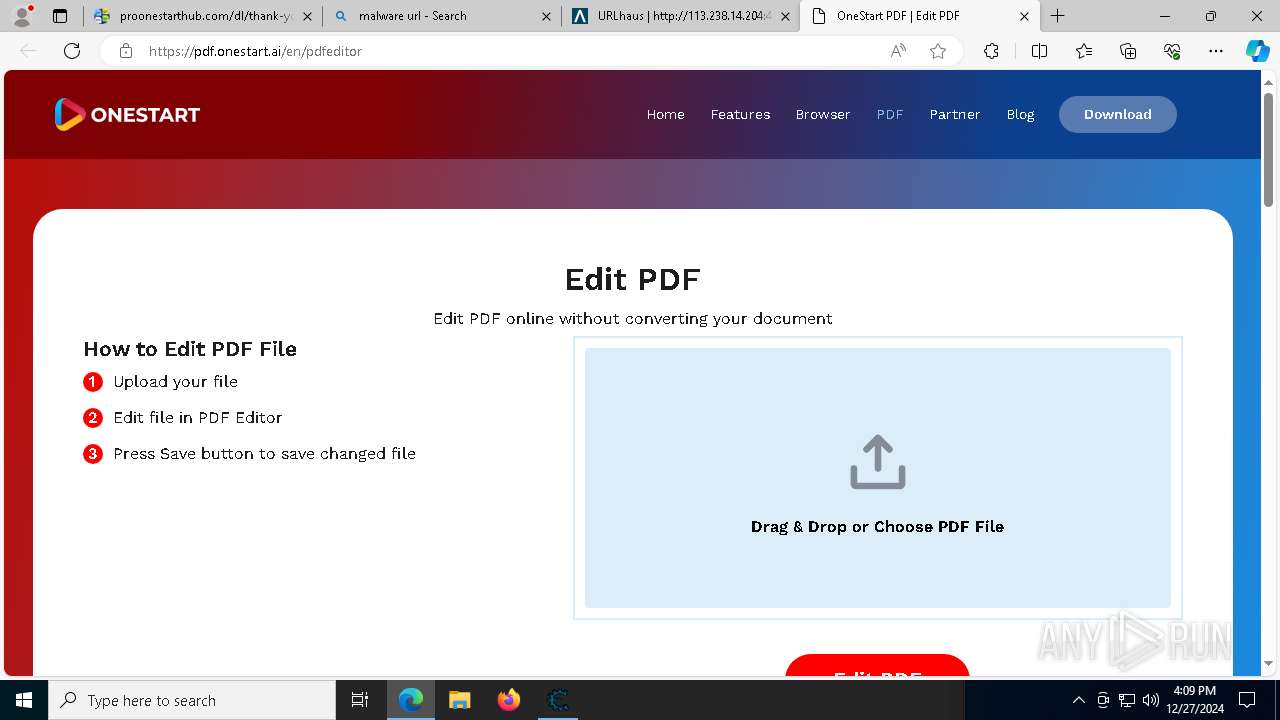Click the Edit PDF page heading
This screenshot has height=720, width=1280.
pos(632,278)
